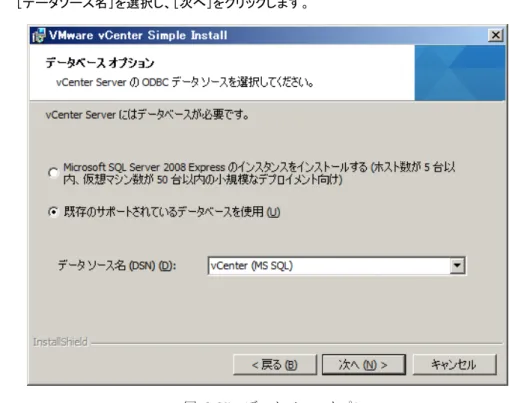The width and height of the screenshot is (509, 403).
Task: Click the InstallShield label text
Action: 60,342
